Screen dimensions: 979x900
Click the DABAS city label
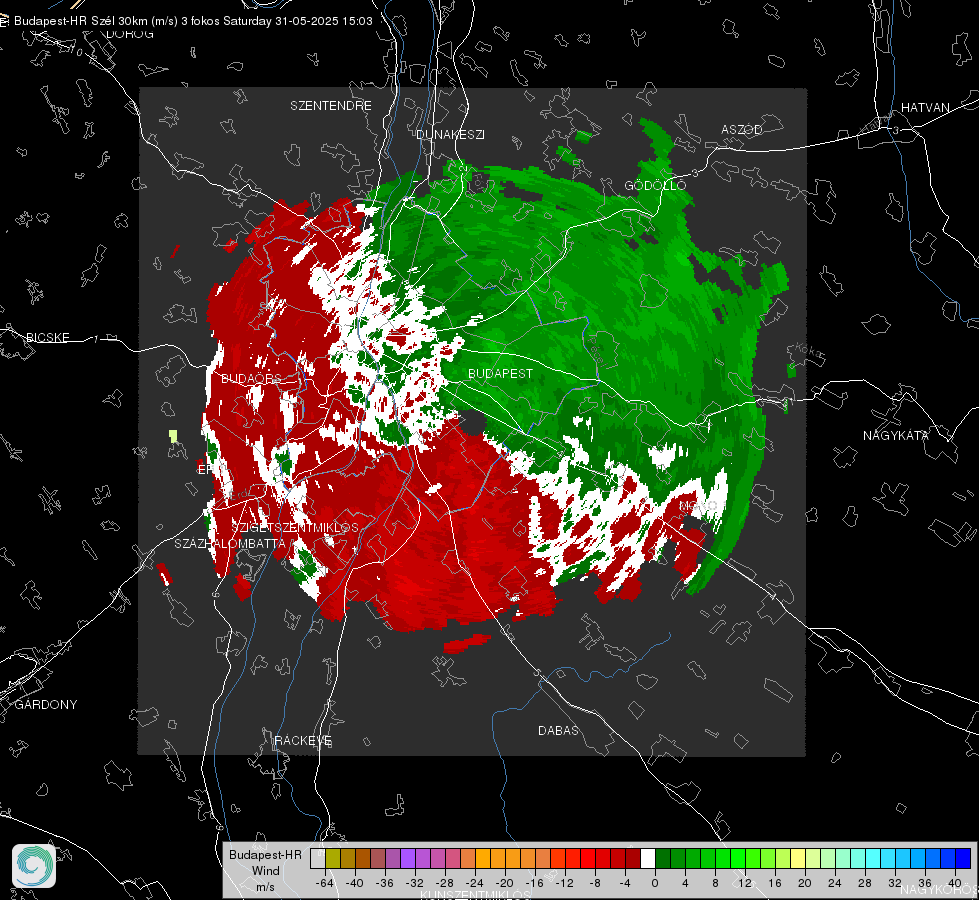[558, 730]
